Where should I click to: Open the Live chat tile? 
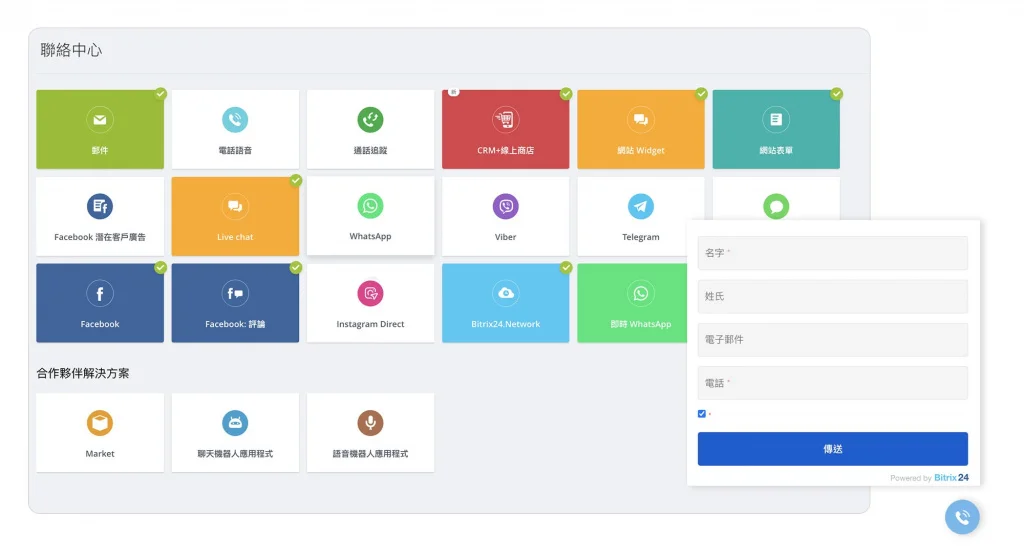[235, 216]
